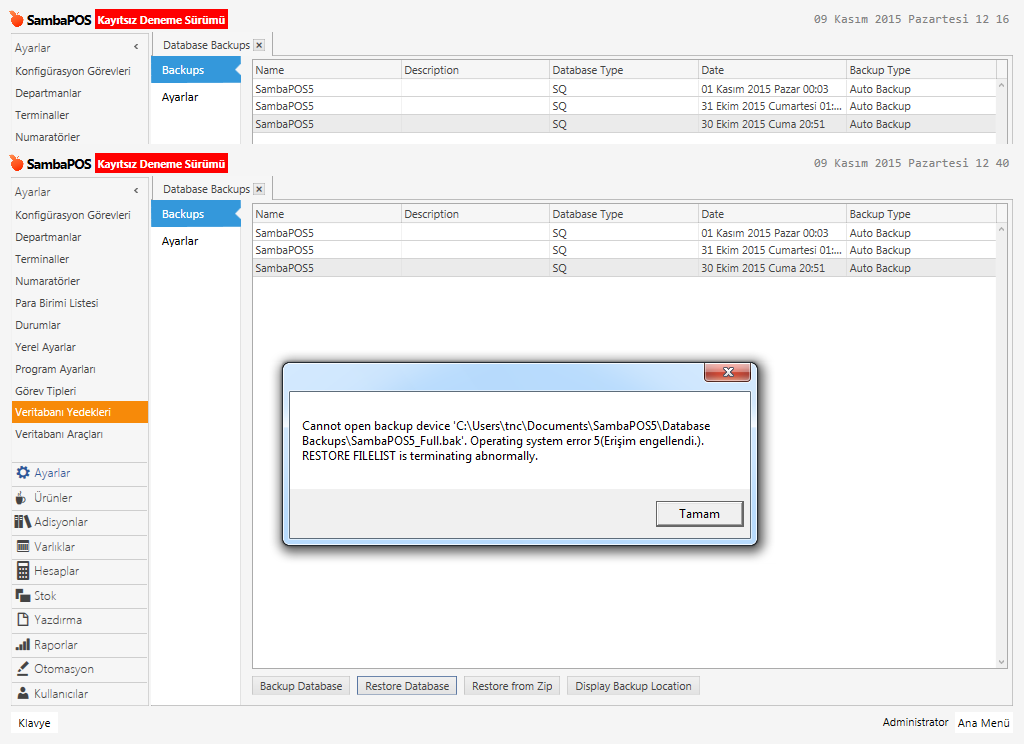
Task: Open Veritabanı Araçları in the sidebar
Action: 59,434
